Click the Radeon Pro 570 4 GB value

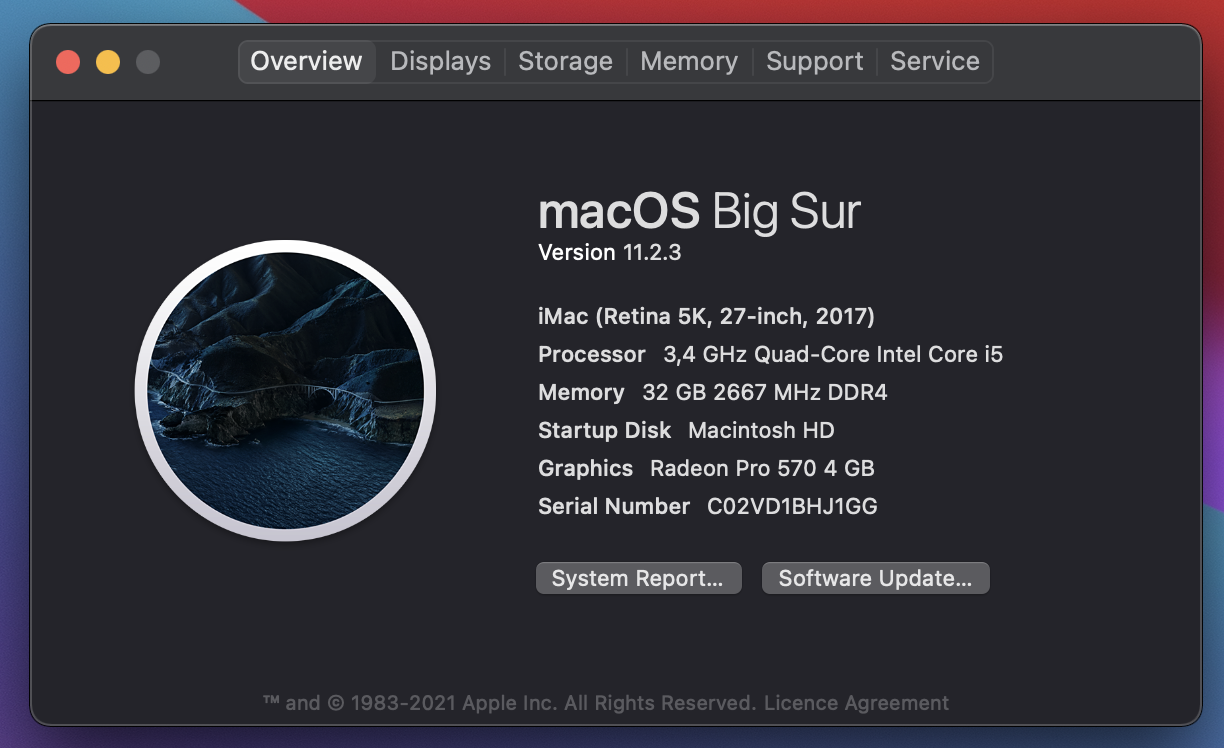coord(762,468)
